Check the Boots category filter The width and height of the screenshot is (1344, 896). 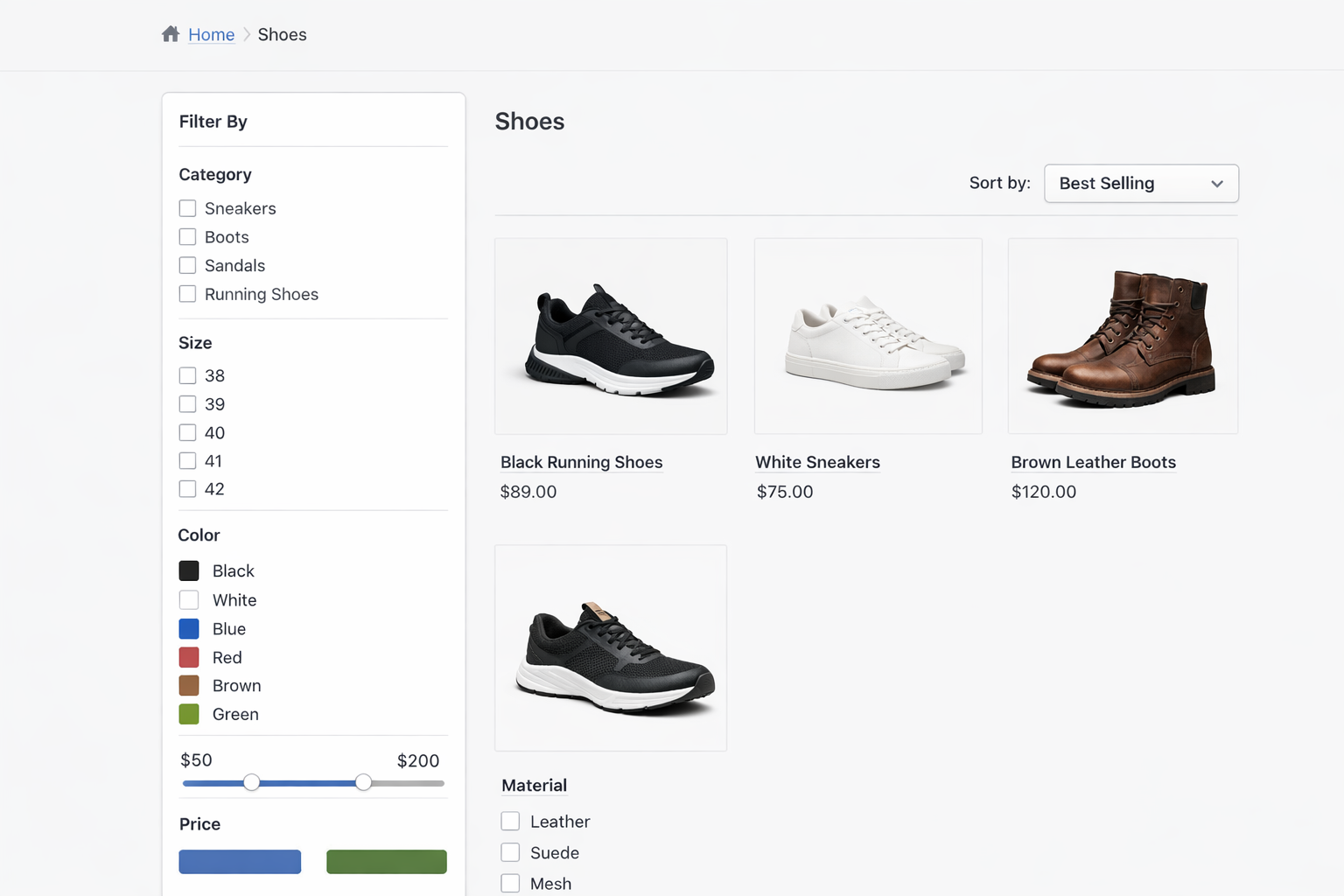pos(187,236)
